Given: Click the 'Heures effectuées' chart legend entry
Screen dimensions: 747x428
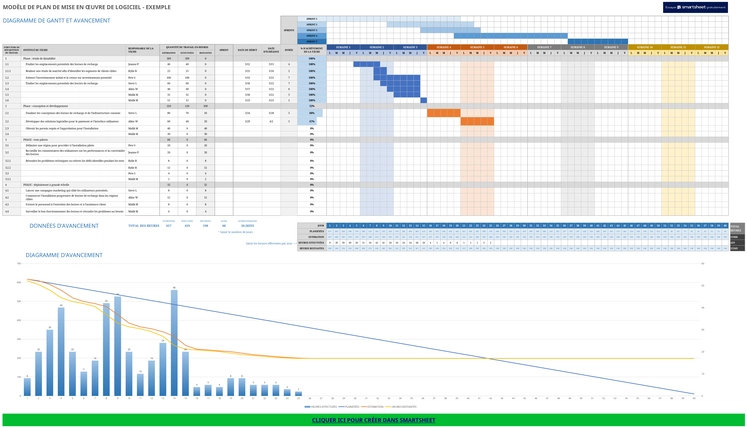Looking at the screenshot, I should [x=321, y=407].
